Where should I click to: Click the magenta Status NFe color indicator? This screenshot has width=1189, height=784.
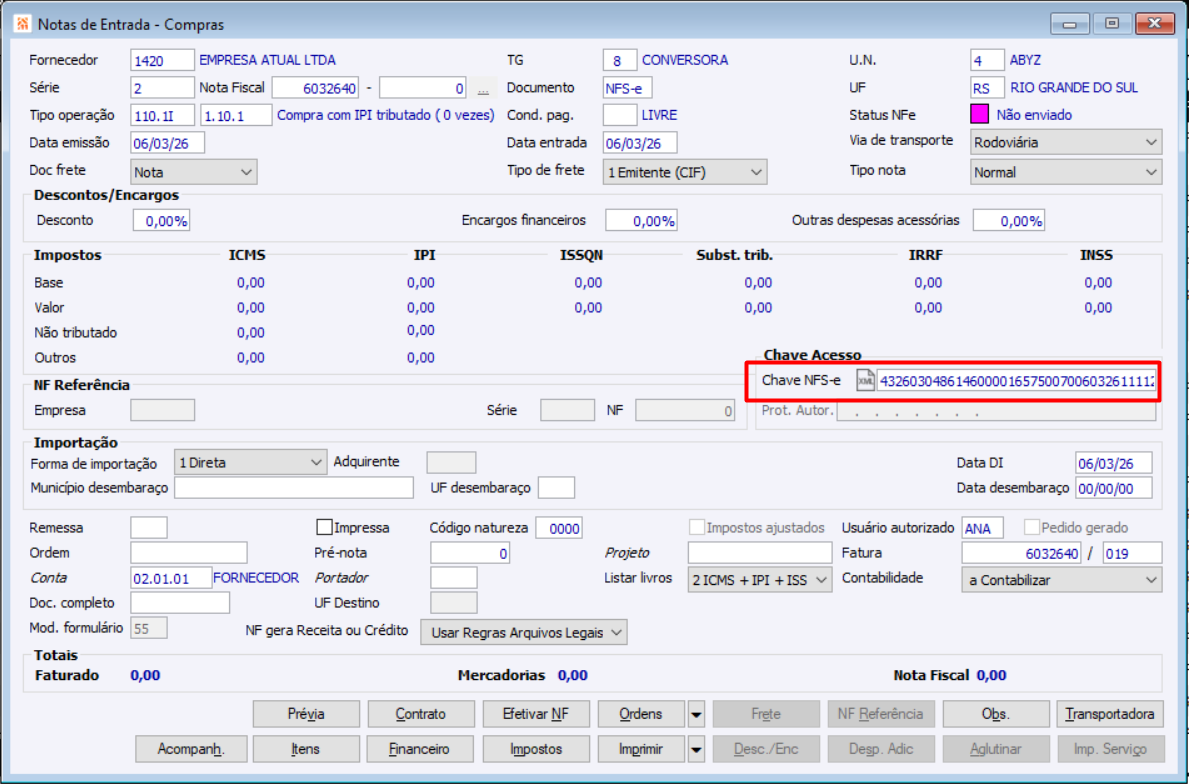point(980,114)
